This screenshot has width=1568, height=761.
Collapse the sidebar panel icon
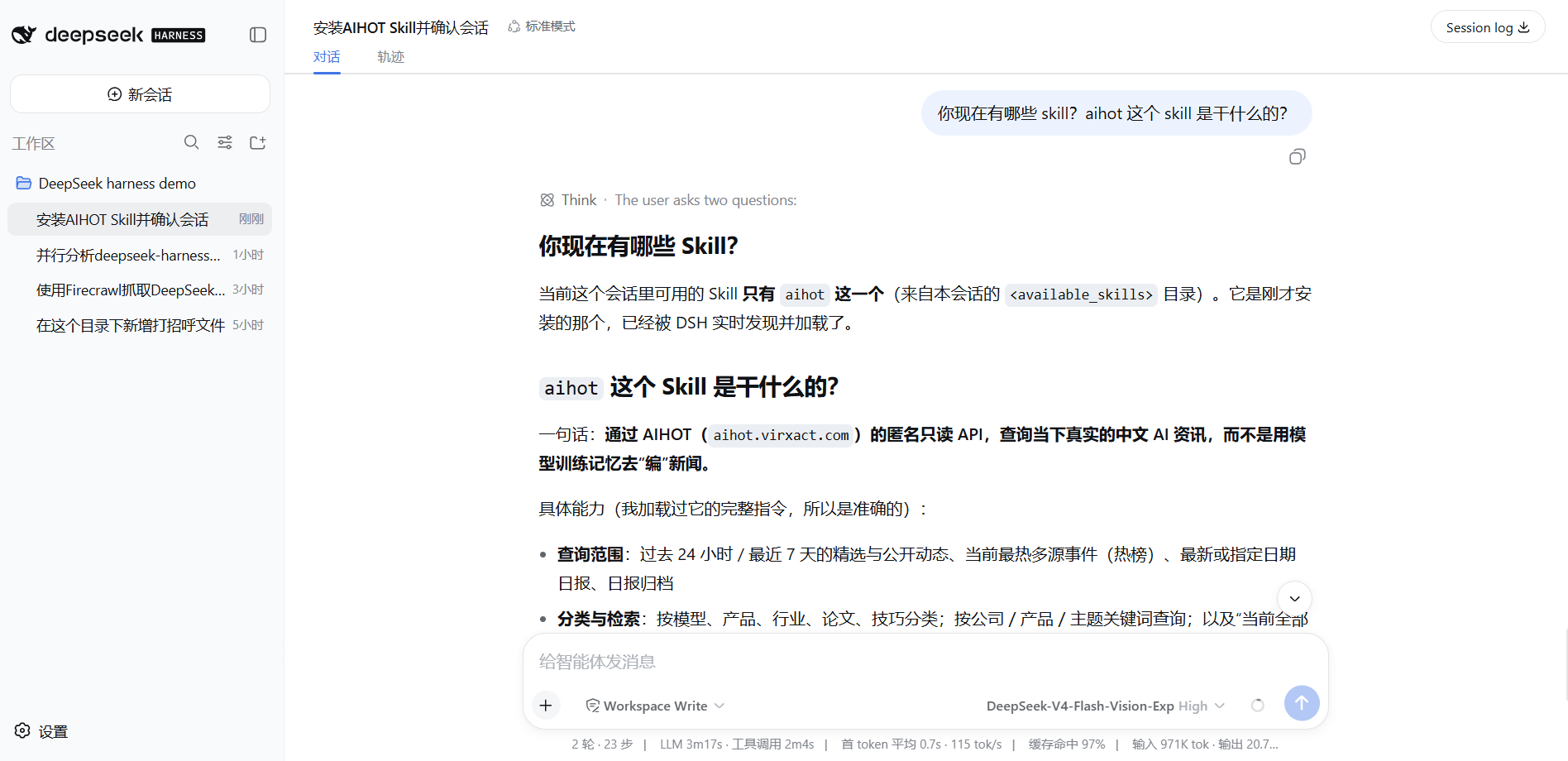[x=258, y=35]
